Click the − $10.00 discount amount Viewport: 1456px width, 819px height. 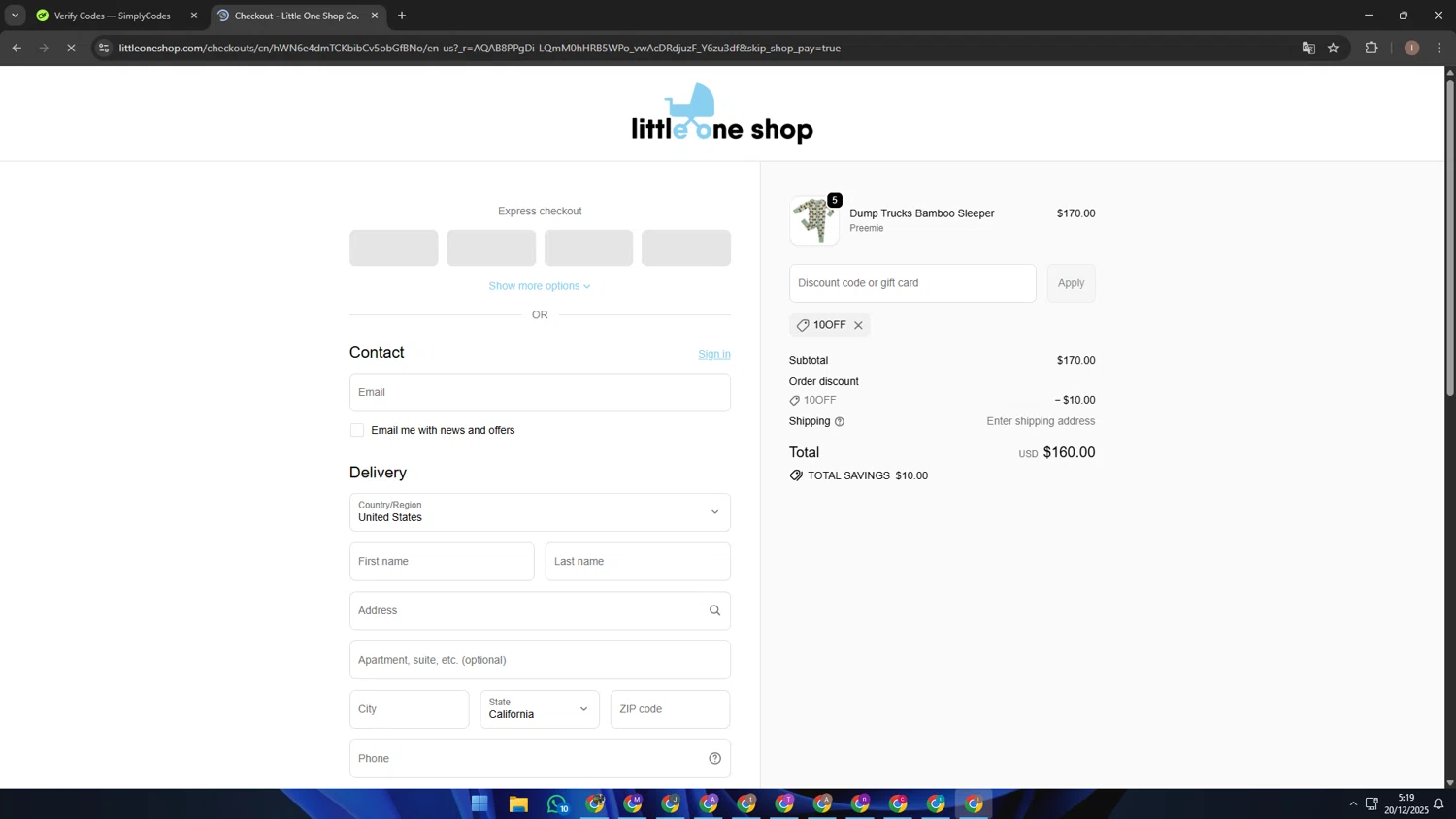(1075, 400)
